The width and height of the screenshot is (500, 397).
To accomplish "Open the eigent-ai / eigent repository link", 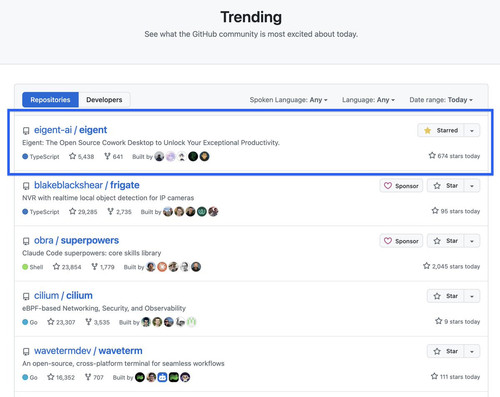I will (x=70, y=130).
